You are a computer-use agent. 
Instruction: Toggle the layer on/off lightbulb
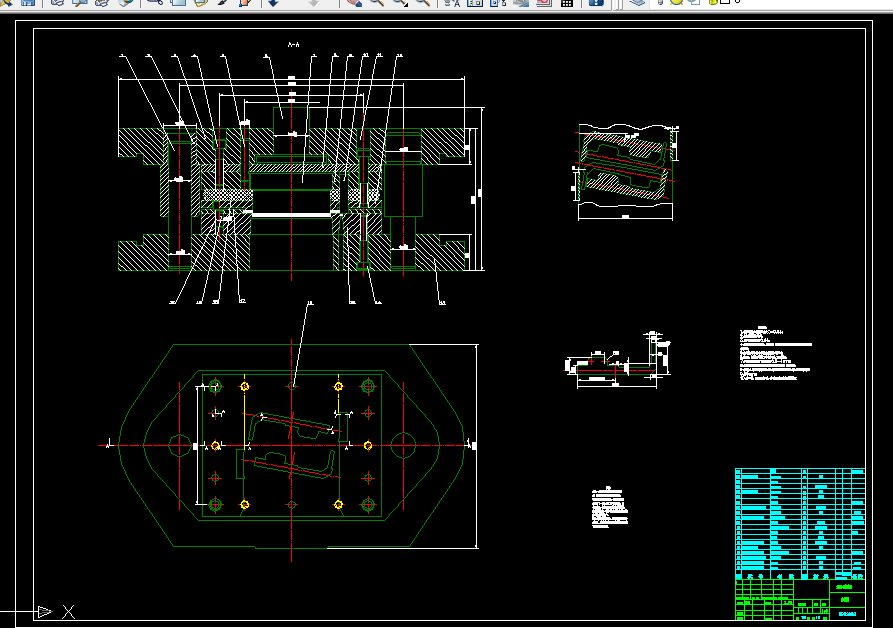[x=662, y=2]
